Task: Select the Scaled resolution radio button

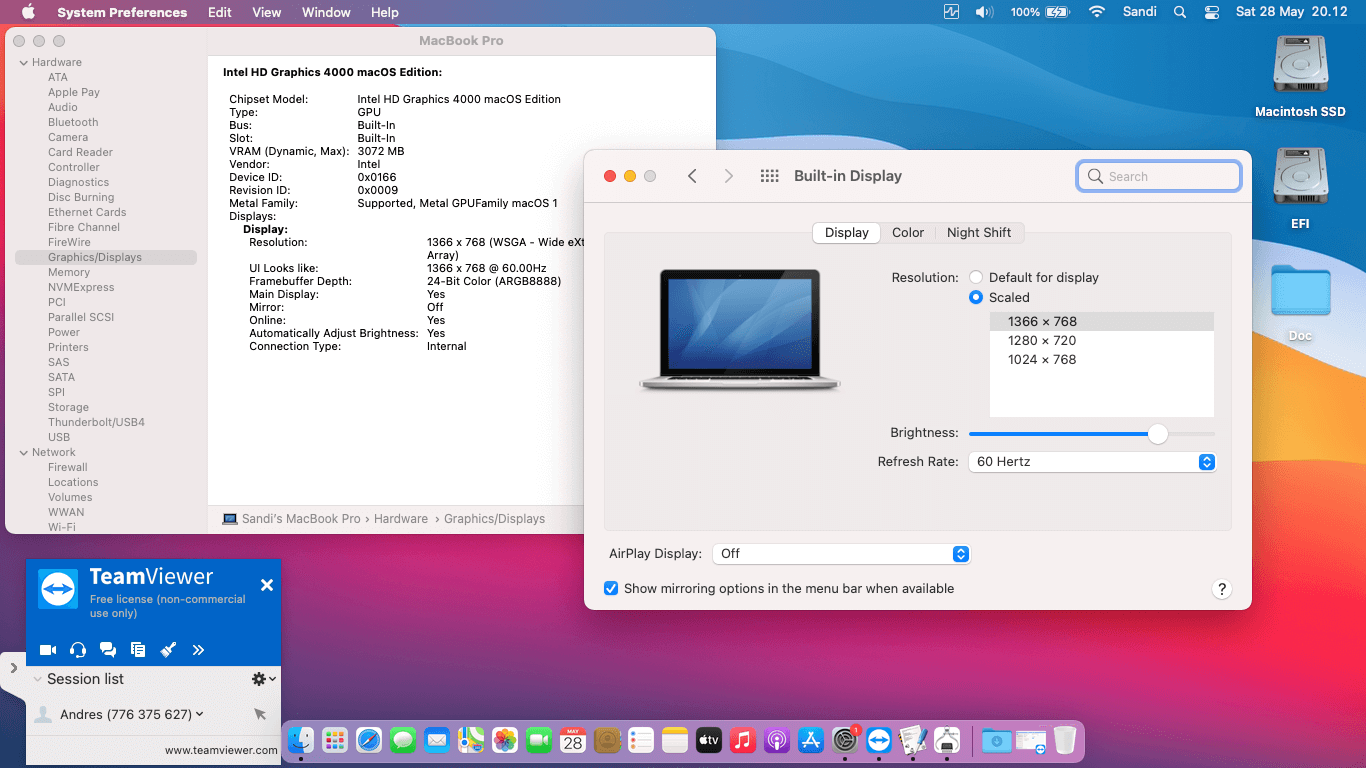Action: click(976, 298)
